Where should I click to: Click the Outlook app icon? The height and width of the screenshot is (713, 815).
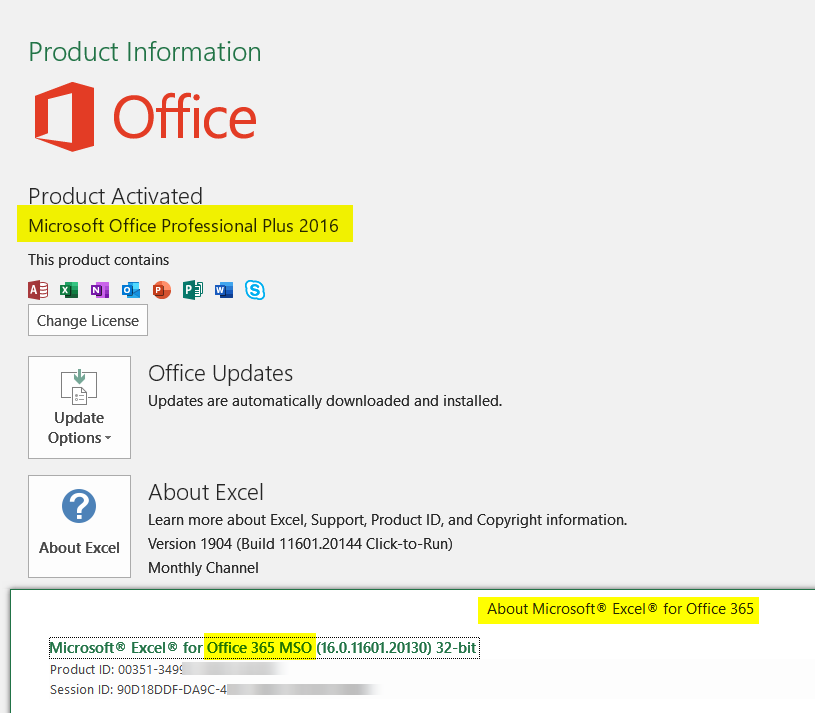pos(131,289)
